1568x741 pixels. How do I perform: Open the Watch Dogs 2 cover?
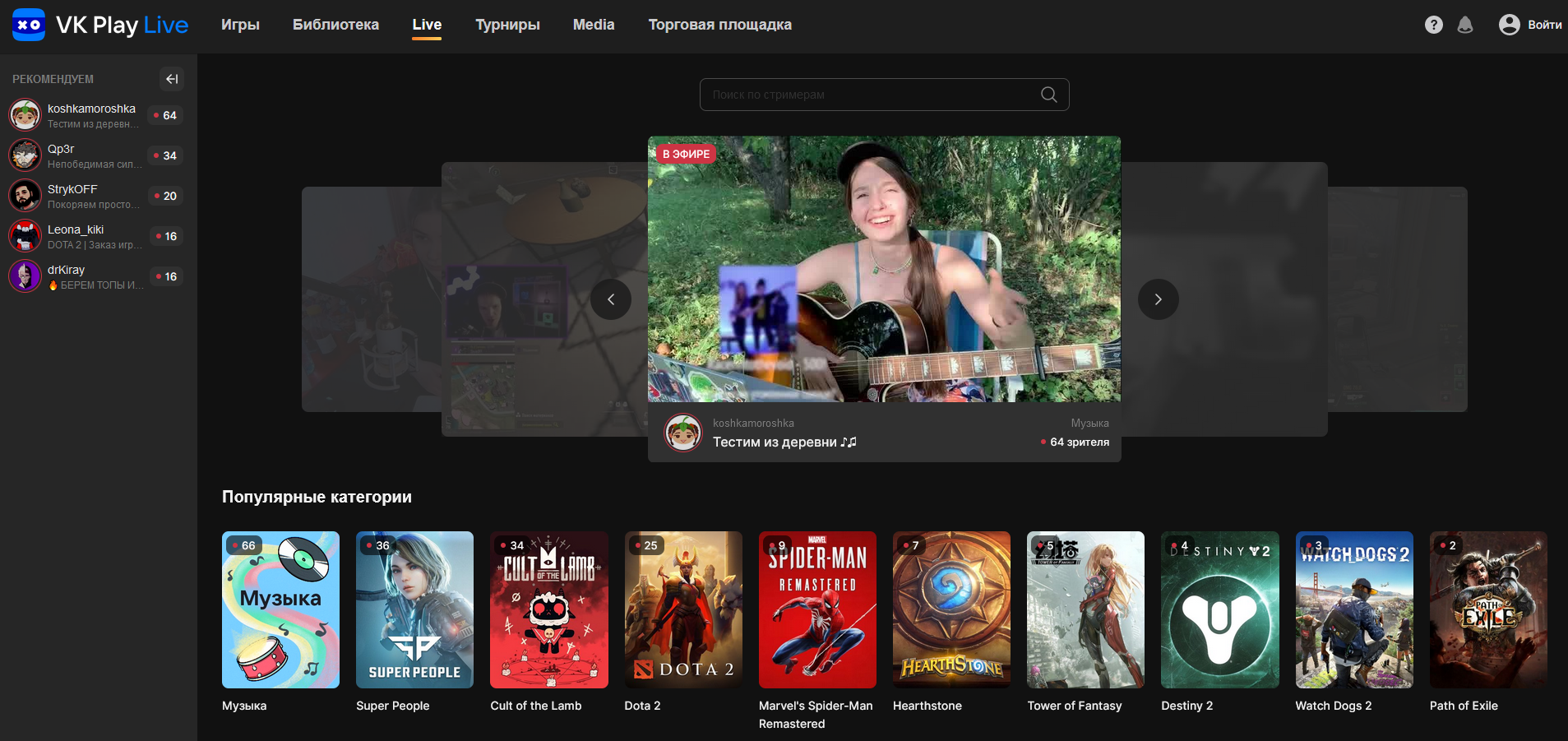(x=1354, y=609)
